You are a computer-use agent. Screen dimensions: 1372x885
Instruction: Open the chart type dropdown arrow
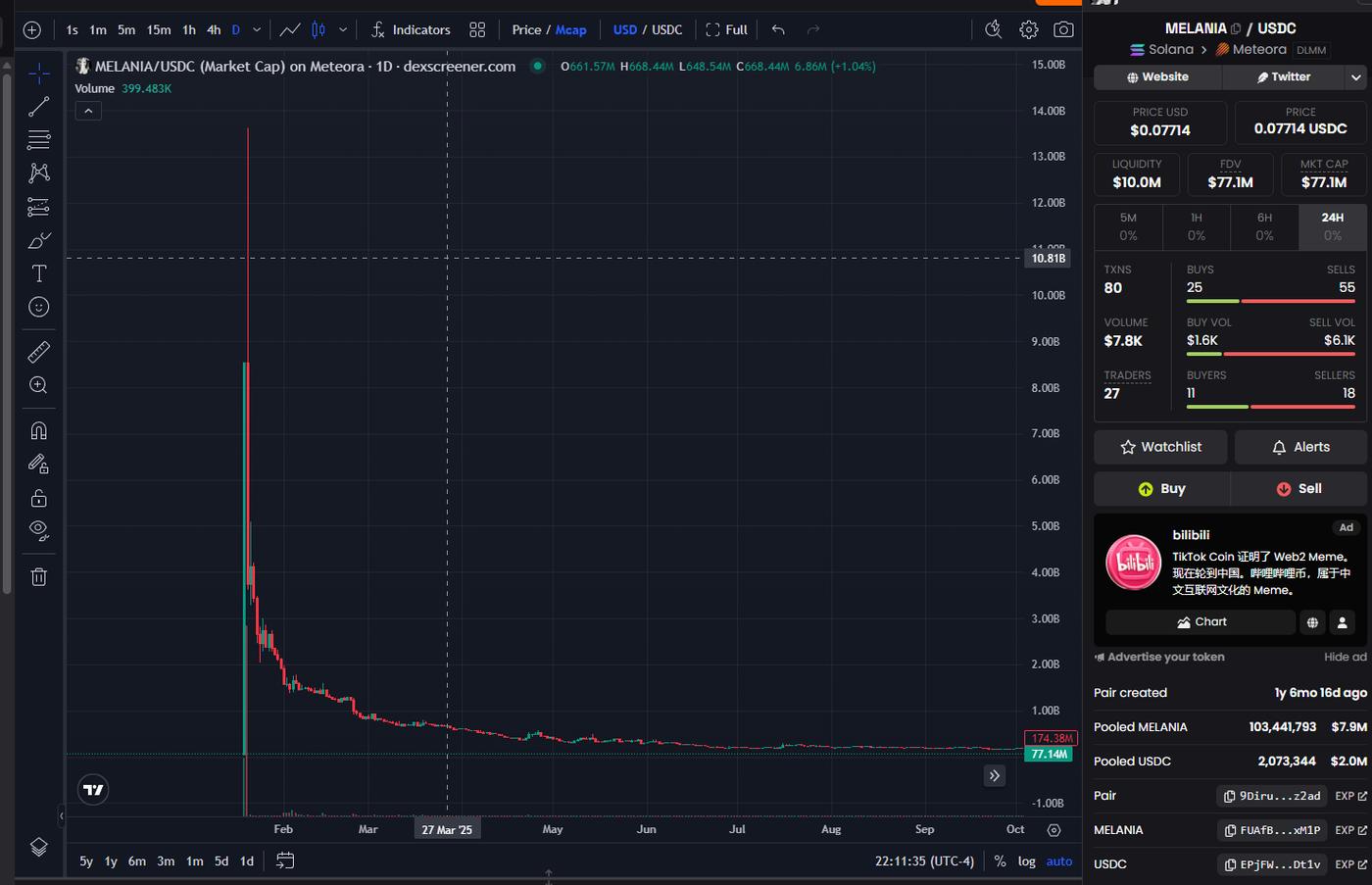(343, 29)
